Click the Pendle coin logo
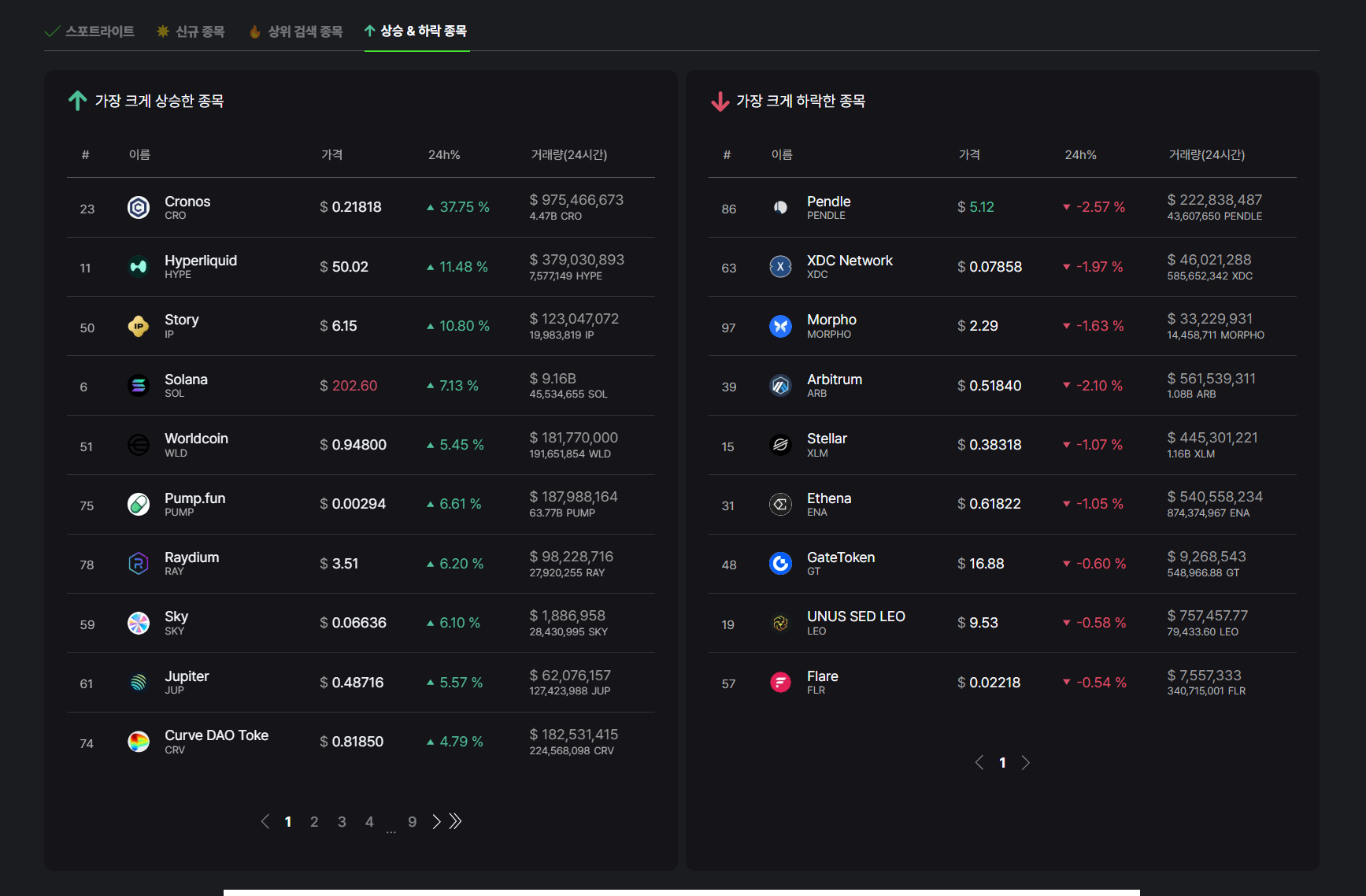1366x896 pixels. click(780, 208)
